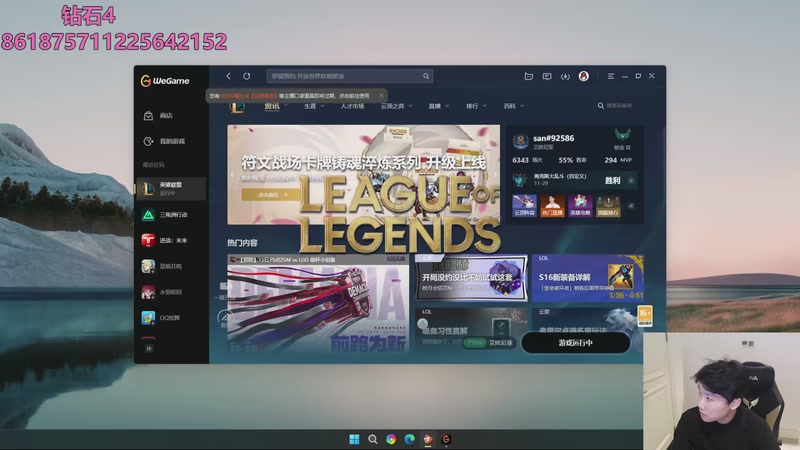Open the hamburger menu in the title bar
The width and height of the screenshot is (800, 450).
611,76
